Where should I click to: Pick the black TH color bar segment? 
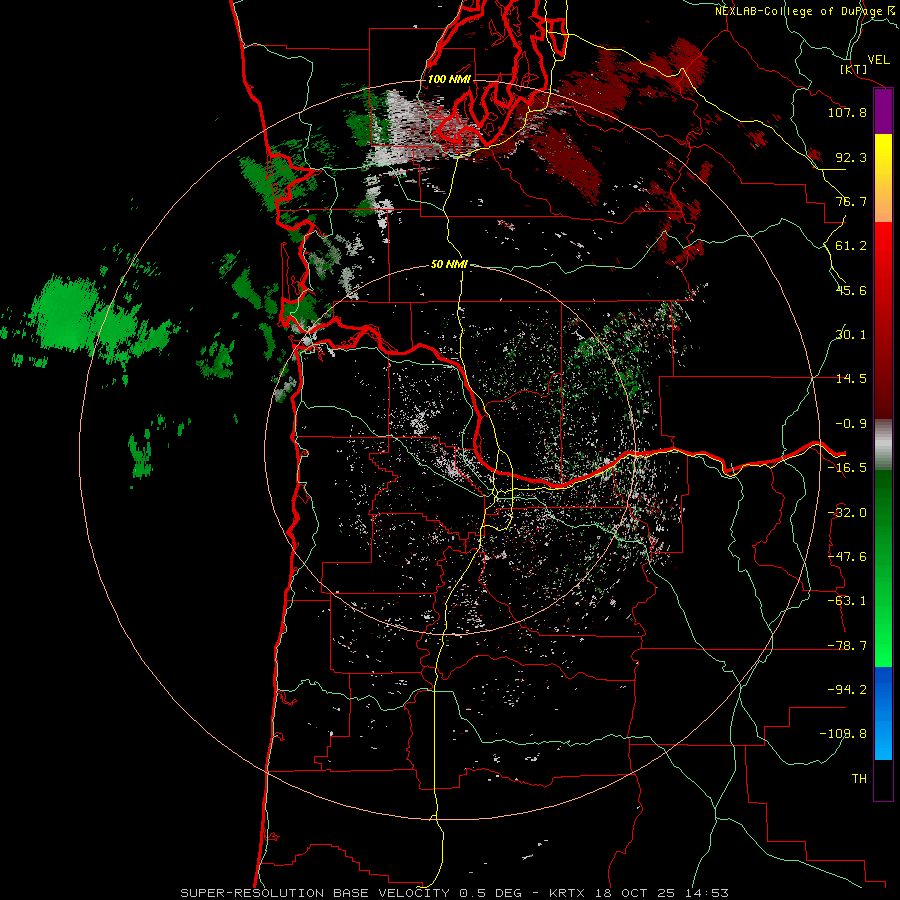[883, 779]
